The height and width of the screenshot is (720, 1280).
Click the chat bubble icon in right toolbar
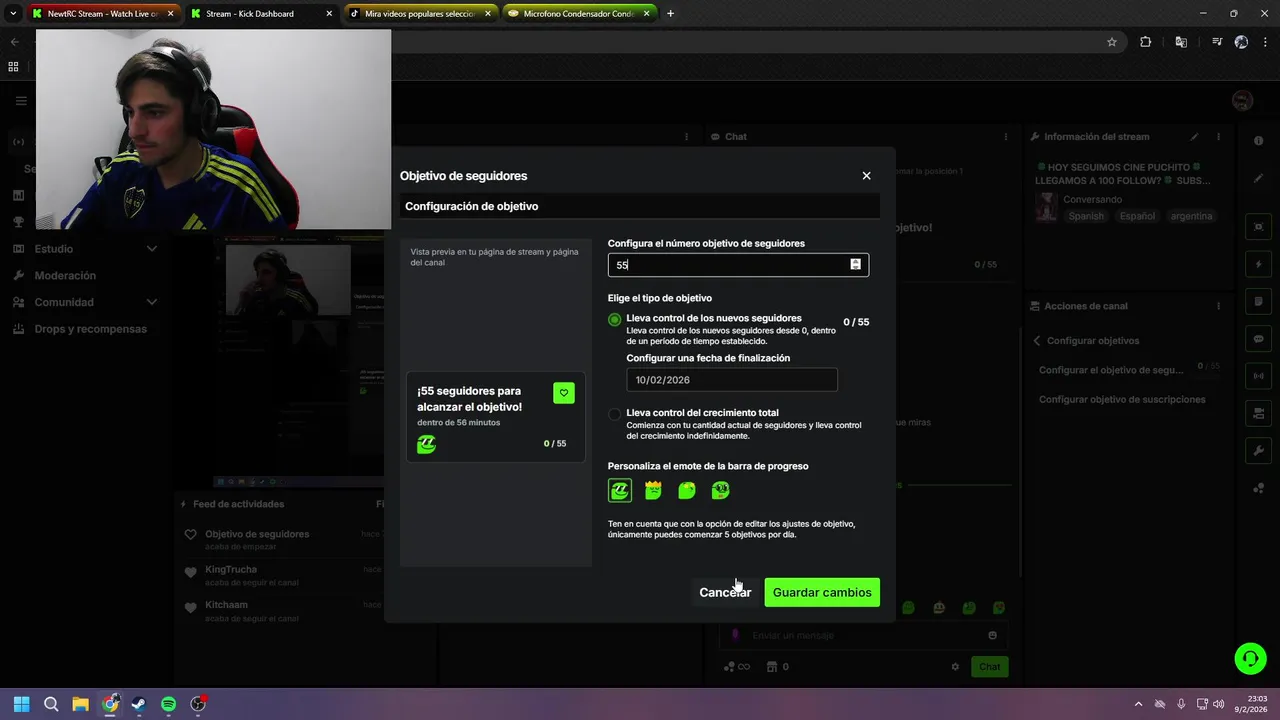pyautogui.click(x=1258, y=339)
